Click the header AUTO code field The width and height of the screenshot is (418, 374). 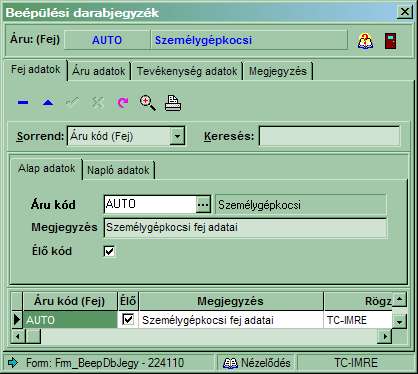pos(107,40)
